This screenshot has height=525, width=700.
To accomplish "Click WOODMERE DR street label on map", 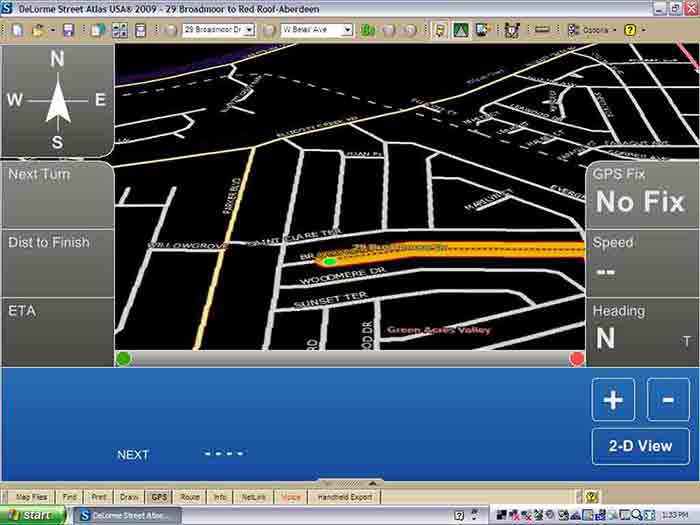I will click(x=342, y=276).
